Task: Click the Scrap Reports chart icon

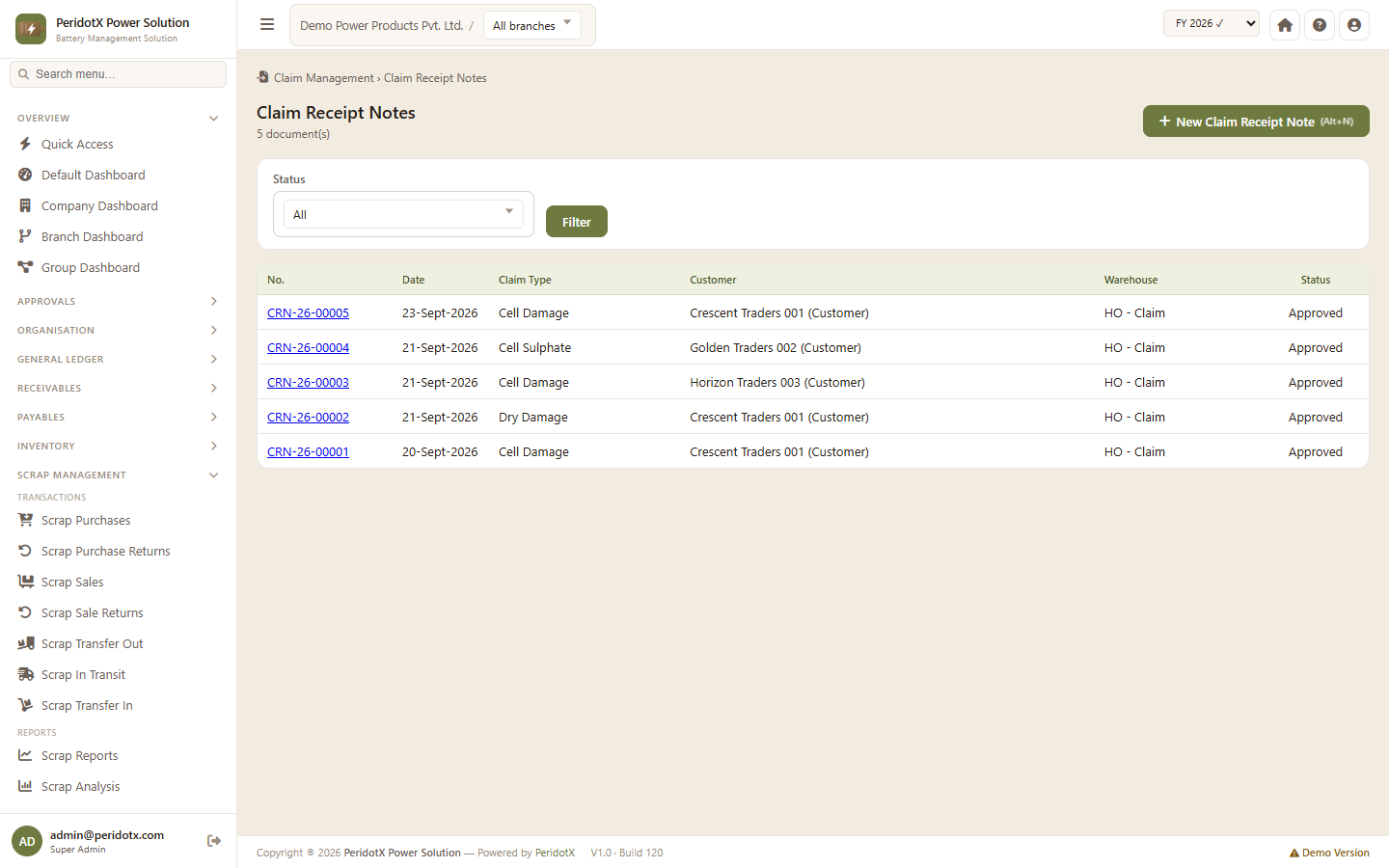Action: coord(25,755)
